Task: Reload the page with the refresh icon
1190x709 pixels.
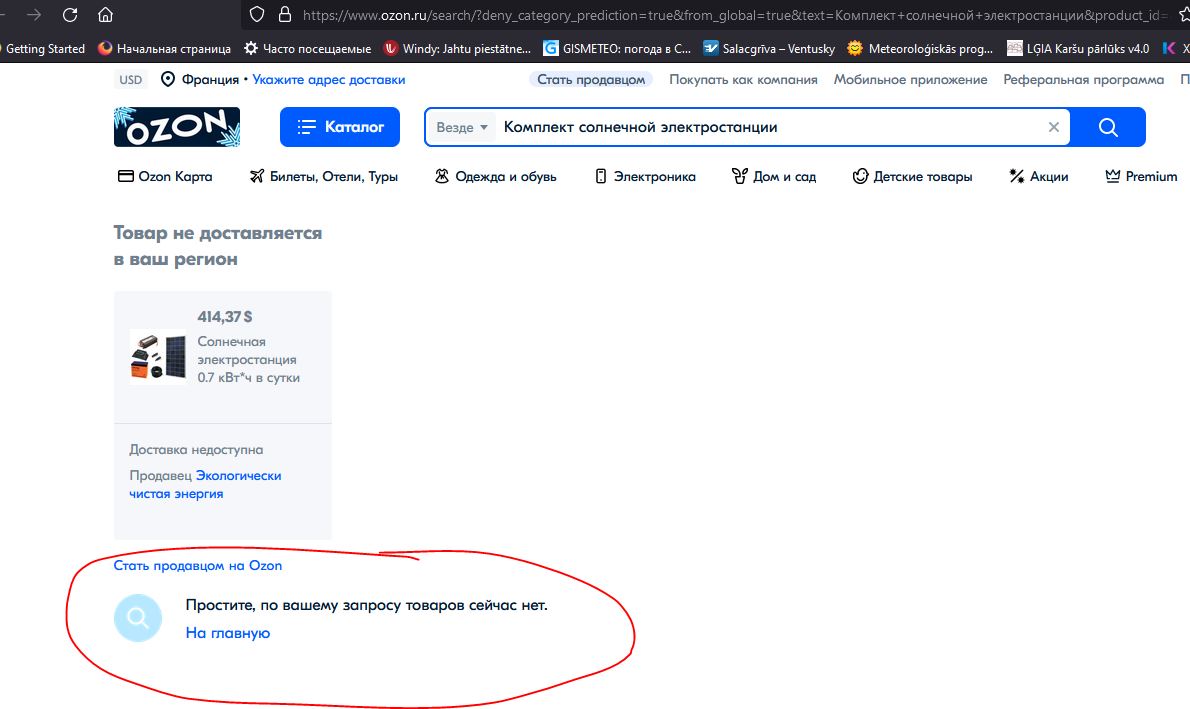Action: (70, 14)
